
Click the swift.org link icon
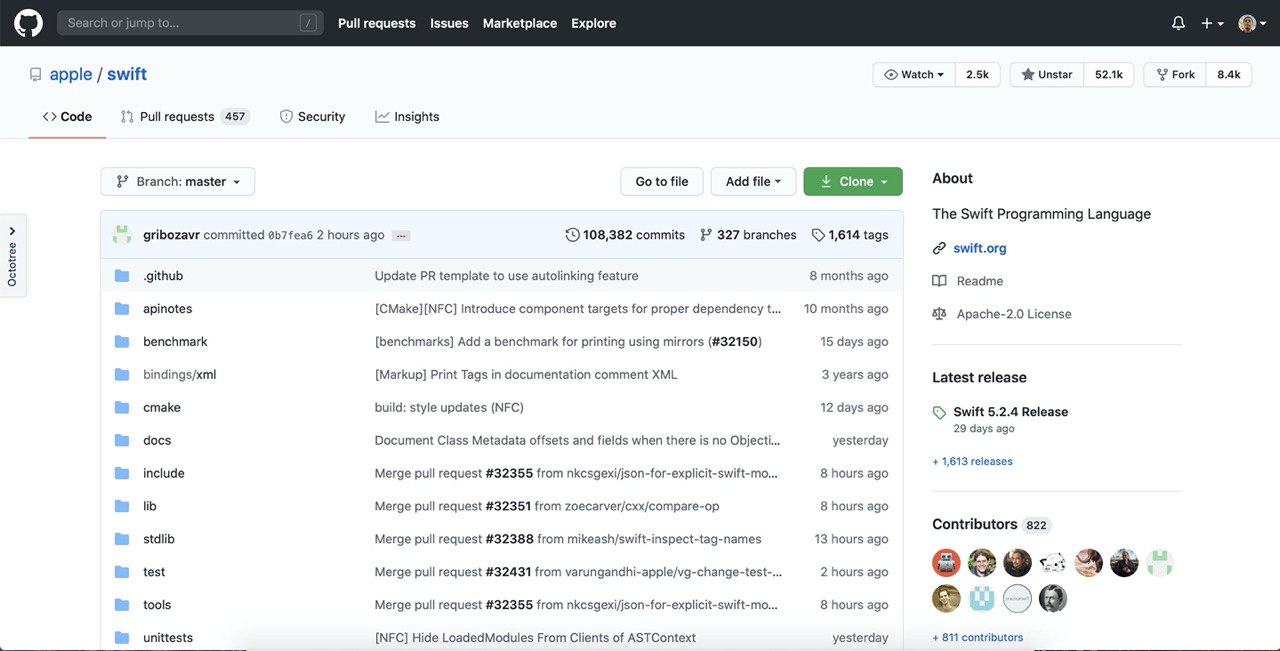coord(939,248)
